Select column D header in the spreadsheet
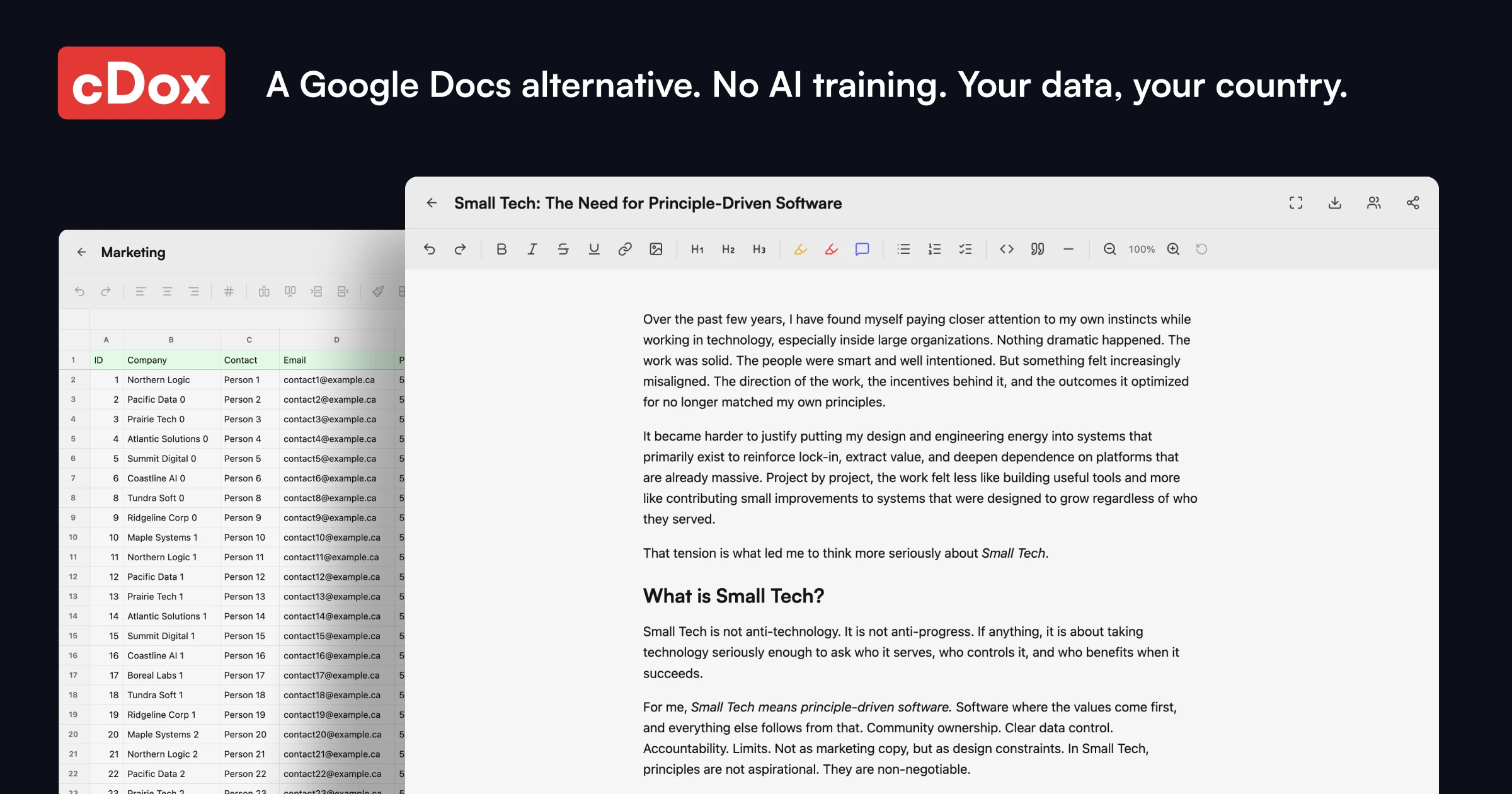Viewport: 1512px width, 794px height. point(336,340)
